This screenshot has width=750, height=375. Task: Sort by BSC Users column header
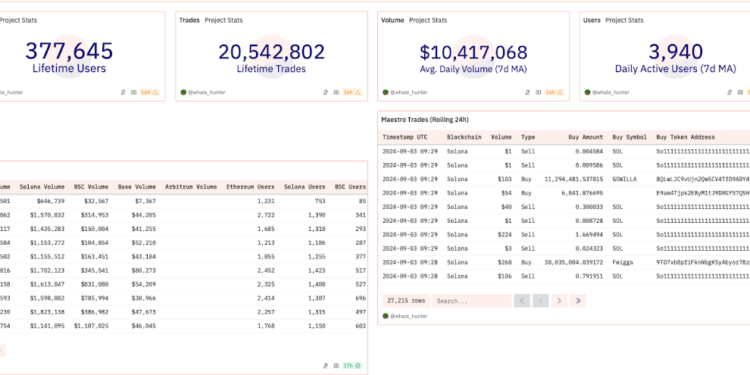point(350,187)
